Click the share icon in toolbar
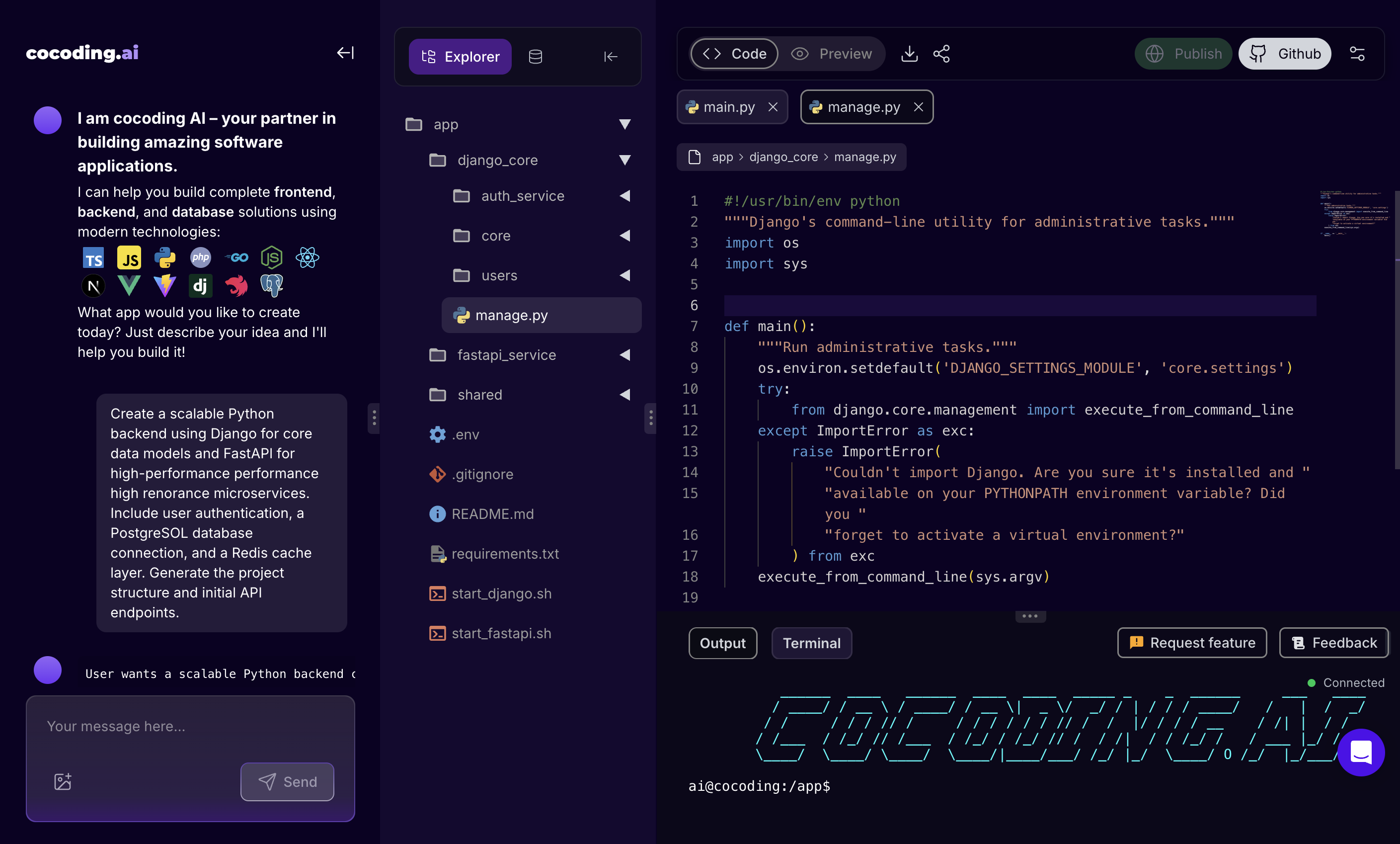1400x844 pixels. (x=941, y=54)
